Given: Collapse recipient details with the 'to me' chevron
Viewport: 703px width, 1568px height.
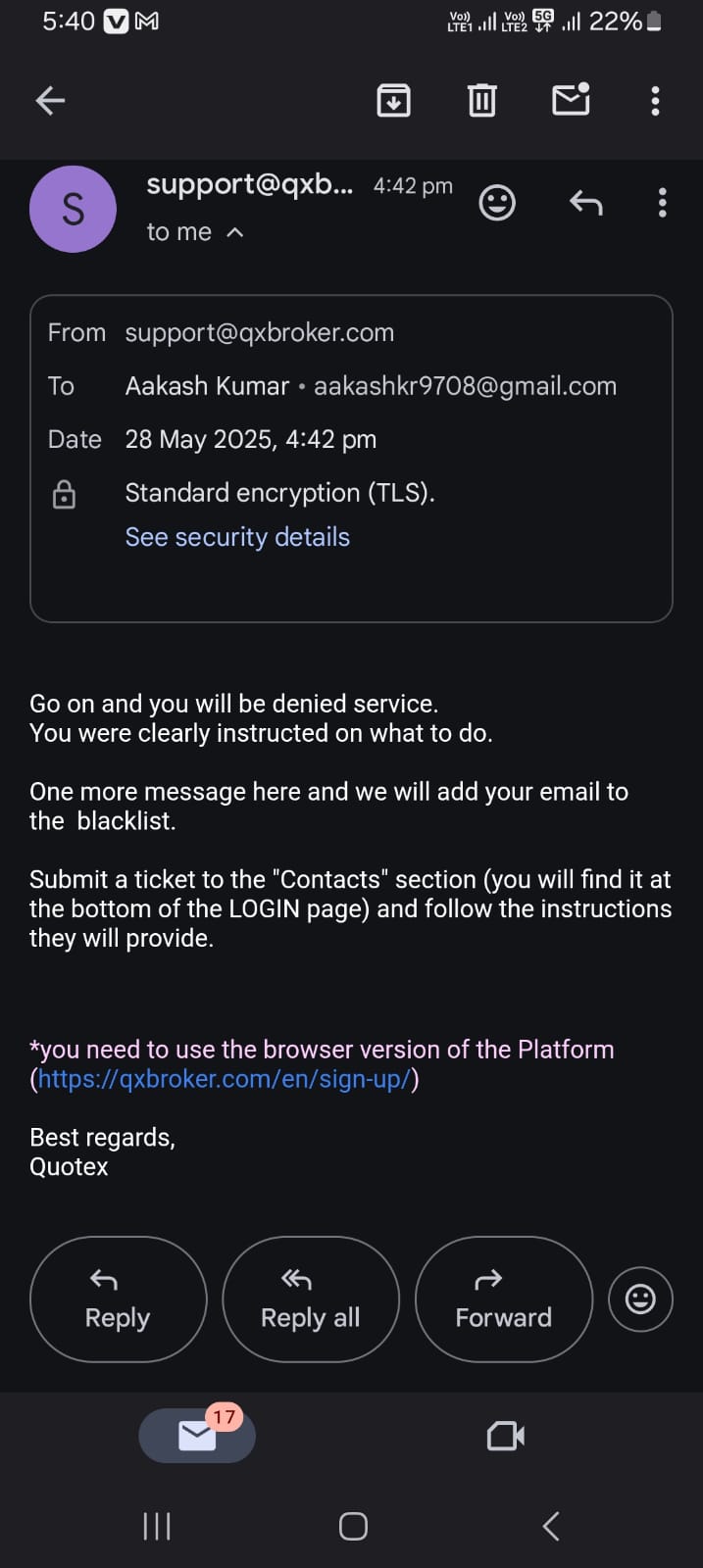Looking at the screenshot, I should point(234,232).
